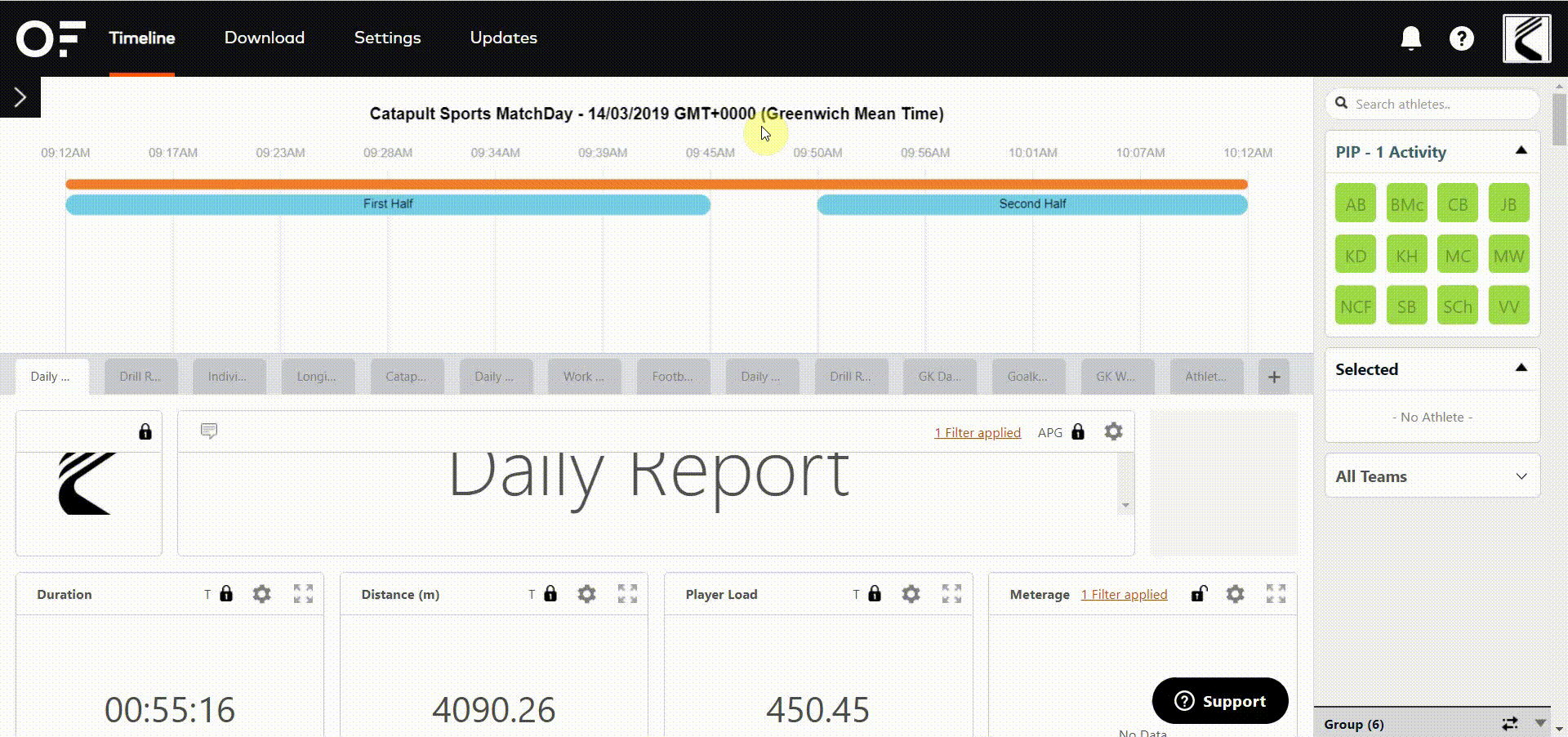Open settings gear for the Meterage widget
This screenshot has height=737, width=1568.
coord(1234,594)
